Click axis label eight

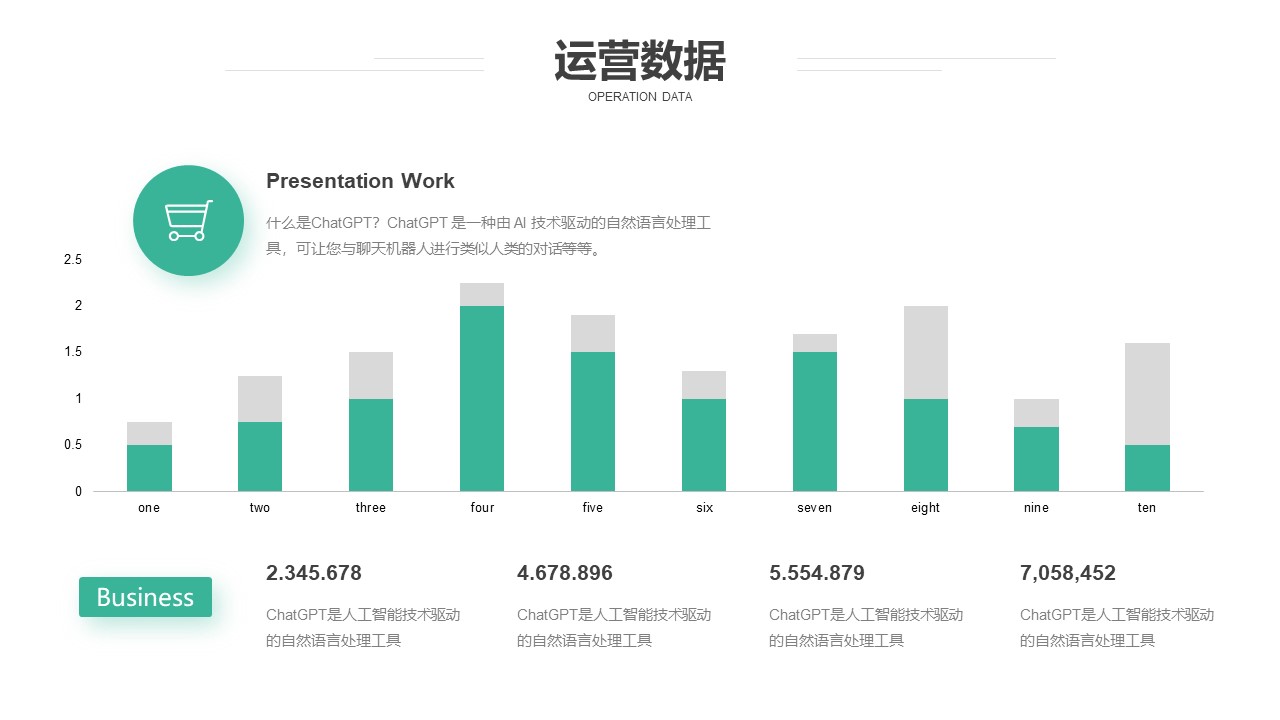pyautogui.click(x=926, y=508)
